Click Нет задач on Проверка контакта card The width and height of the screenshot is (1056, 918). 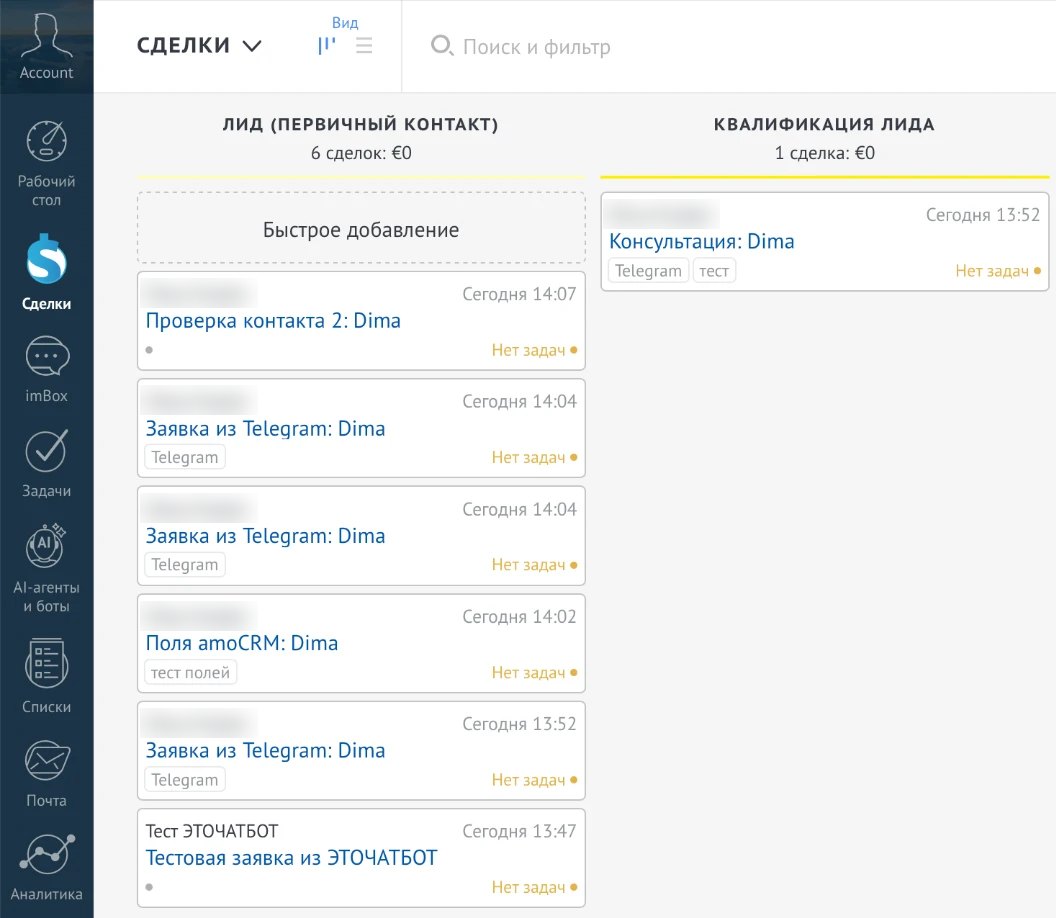click(x=534, y=350)
